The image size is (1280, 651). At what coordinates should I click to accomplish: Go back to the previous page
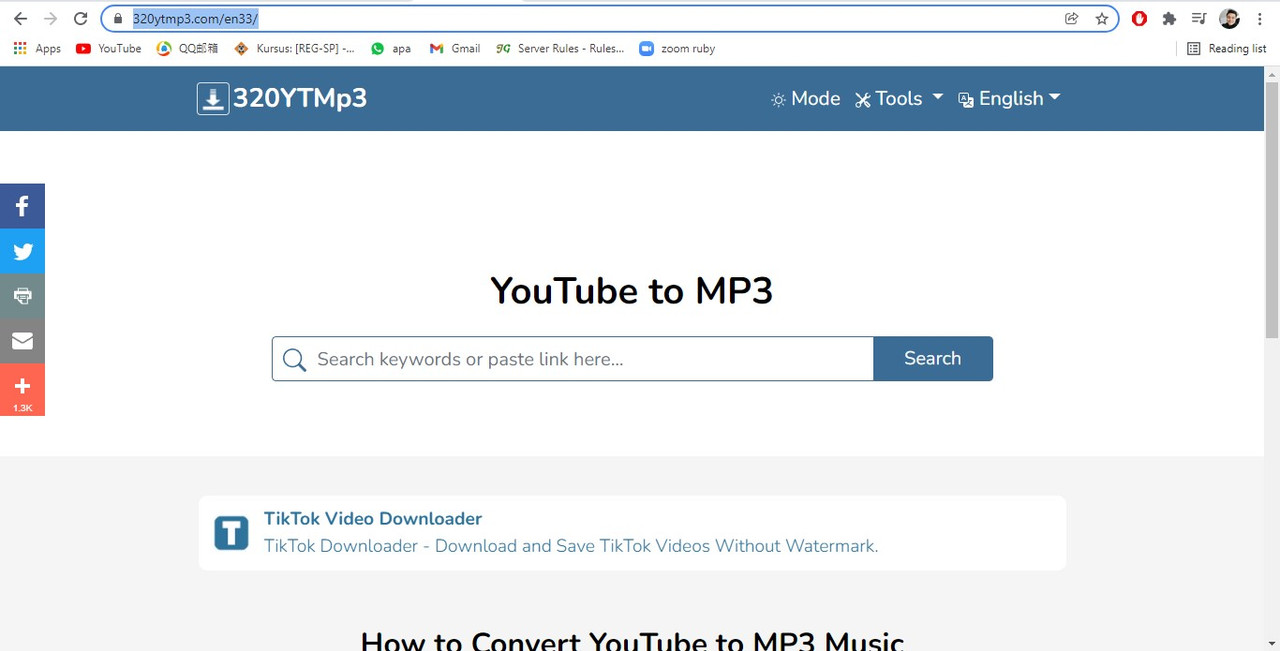(20, 18)
